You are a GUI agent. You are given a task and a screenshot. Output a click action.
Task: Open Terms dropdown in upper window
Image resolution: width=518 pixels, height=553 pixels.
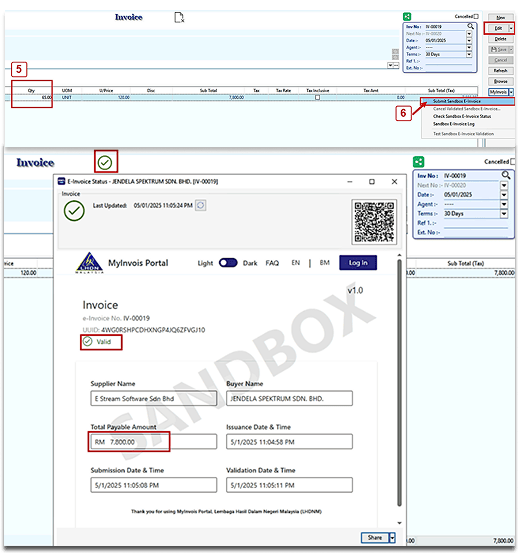(x=469, y=54)
